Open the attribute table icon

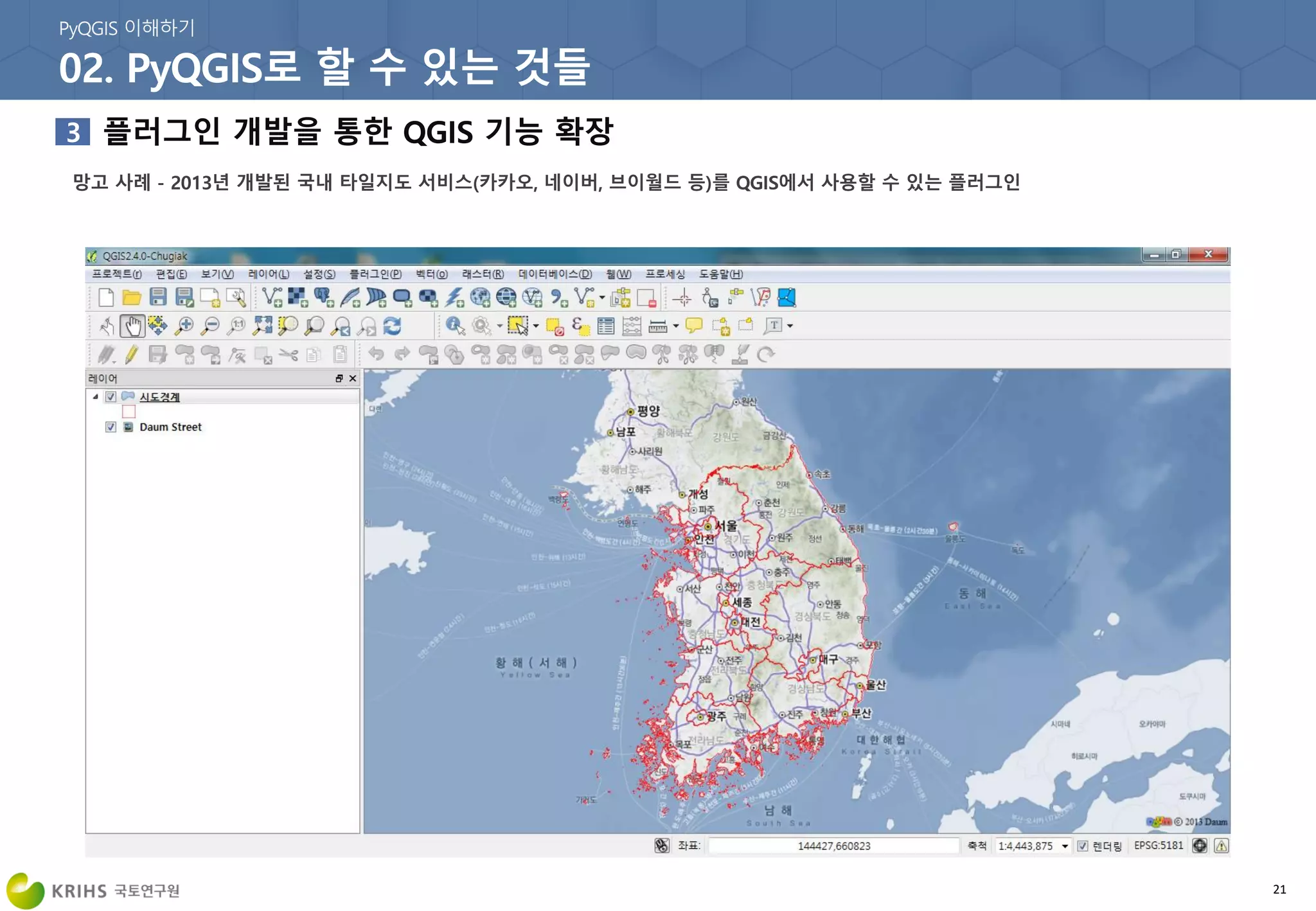605,326
